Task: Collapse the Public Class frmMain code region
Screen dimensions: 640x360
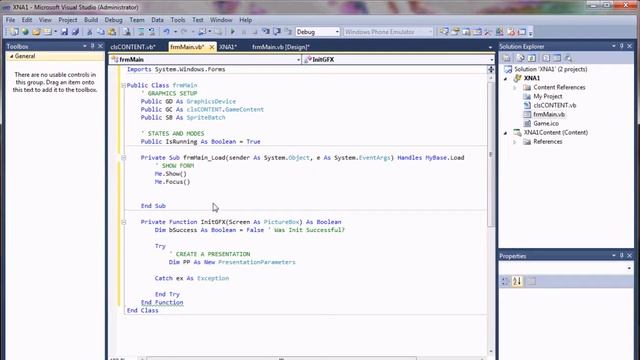Action: tap(123, 86)
